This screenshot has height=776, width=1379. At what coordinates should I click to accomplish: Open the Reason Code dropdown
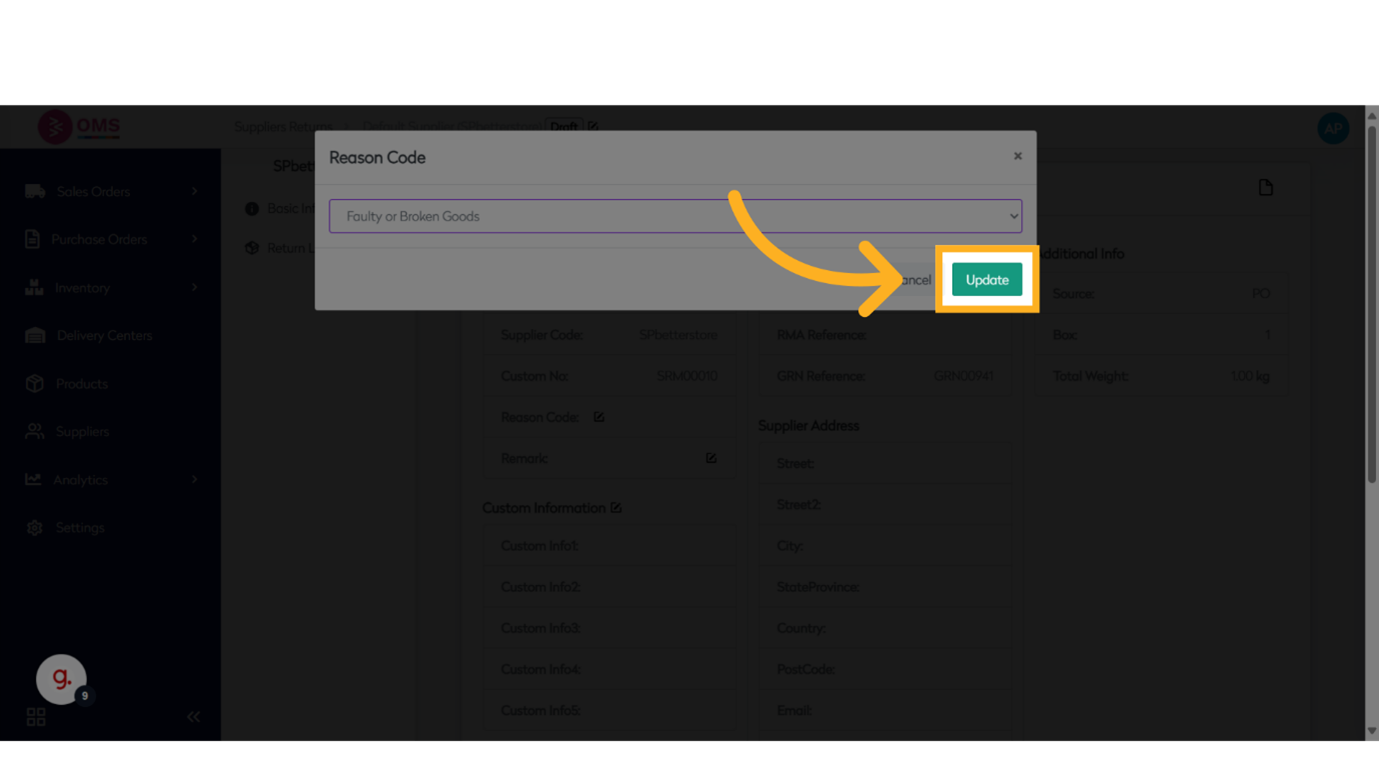(675, 216)
